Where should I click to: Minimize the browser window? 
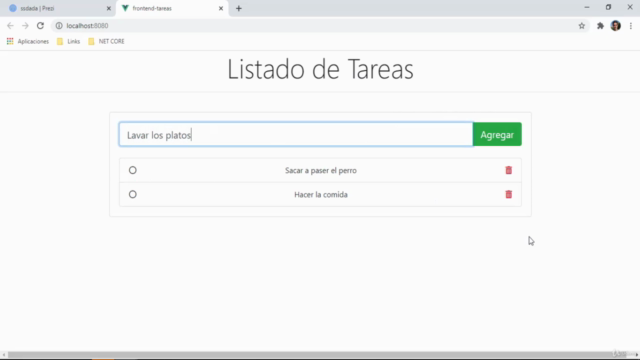(x=587, y=7)
